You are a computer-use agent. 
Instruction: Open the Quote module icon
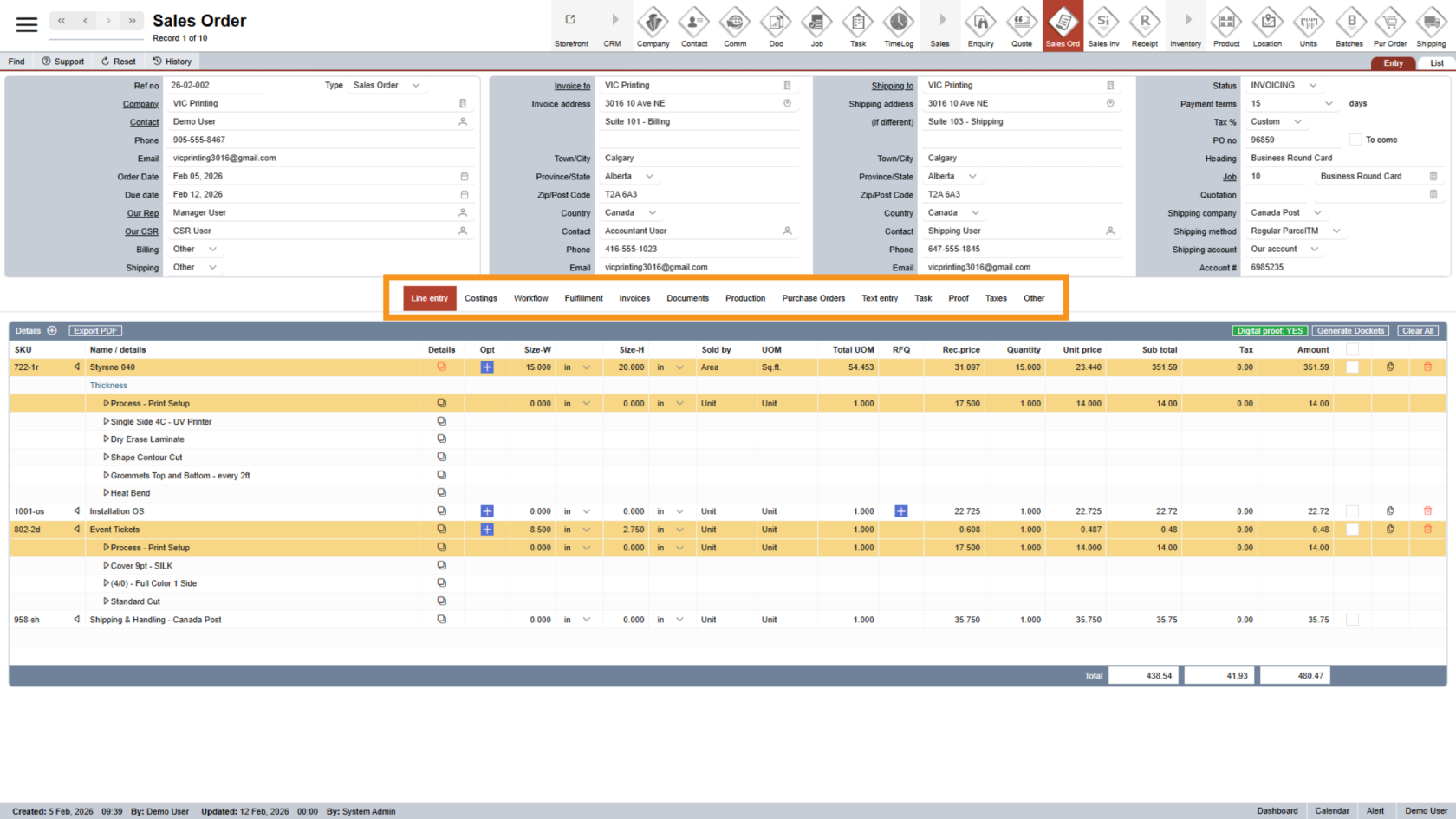point(1022,26)
